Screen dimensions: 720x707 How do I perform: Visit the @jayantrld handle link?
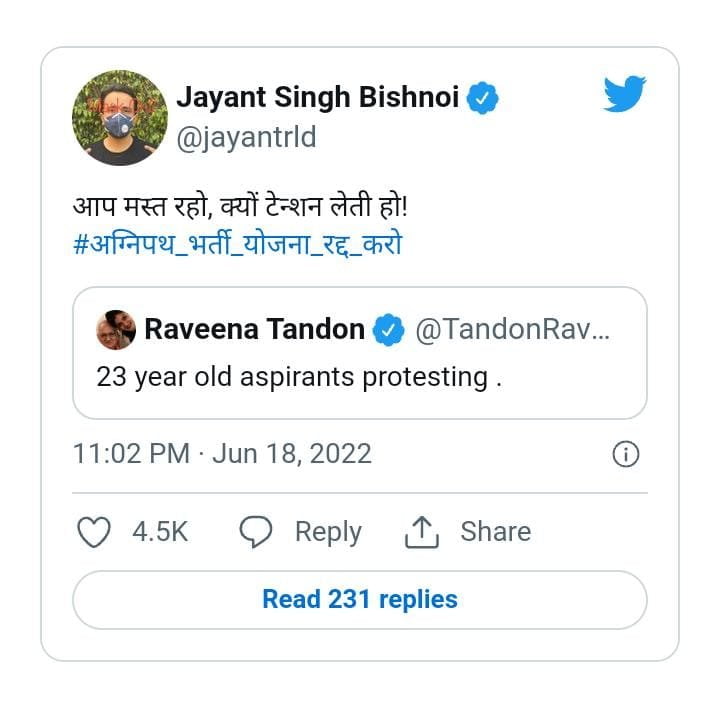(x=246, y=137)
